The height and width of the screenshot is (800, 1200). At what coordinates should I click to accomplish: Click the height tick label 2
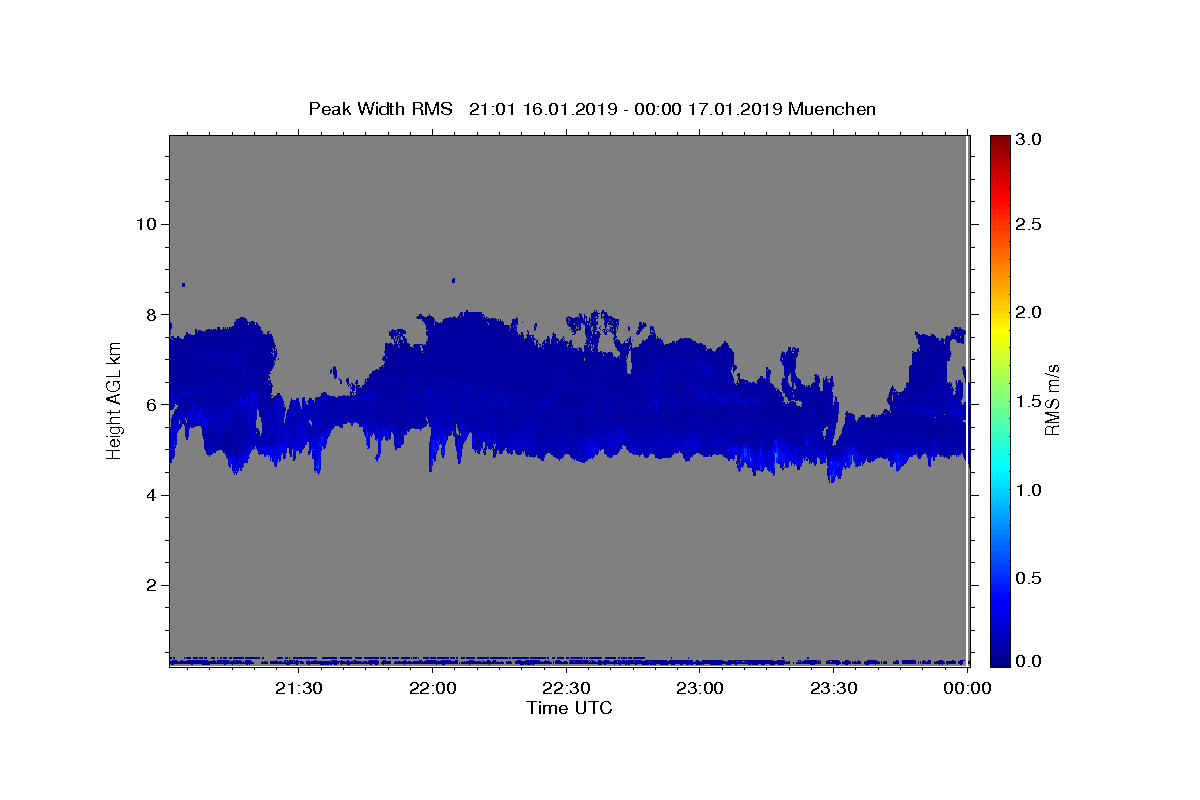[150, 585]
